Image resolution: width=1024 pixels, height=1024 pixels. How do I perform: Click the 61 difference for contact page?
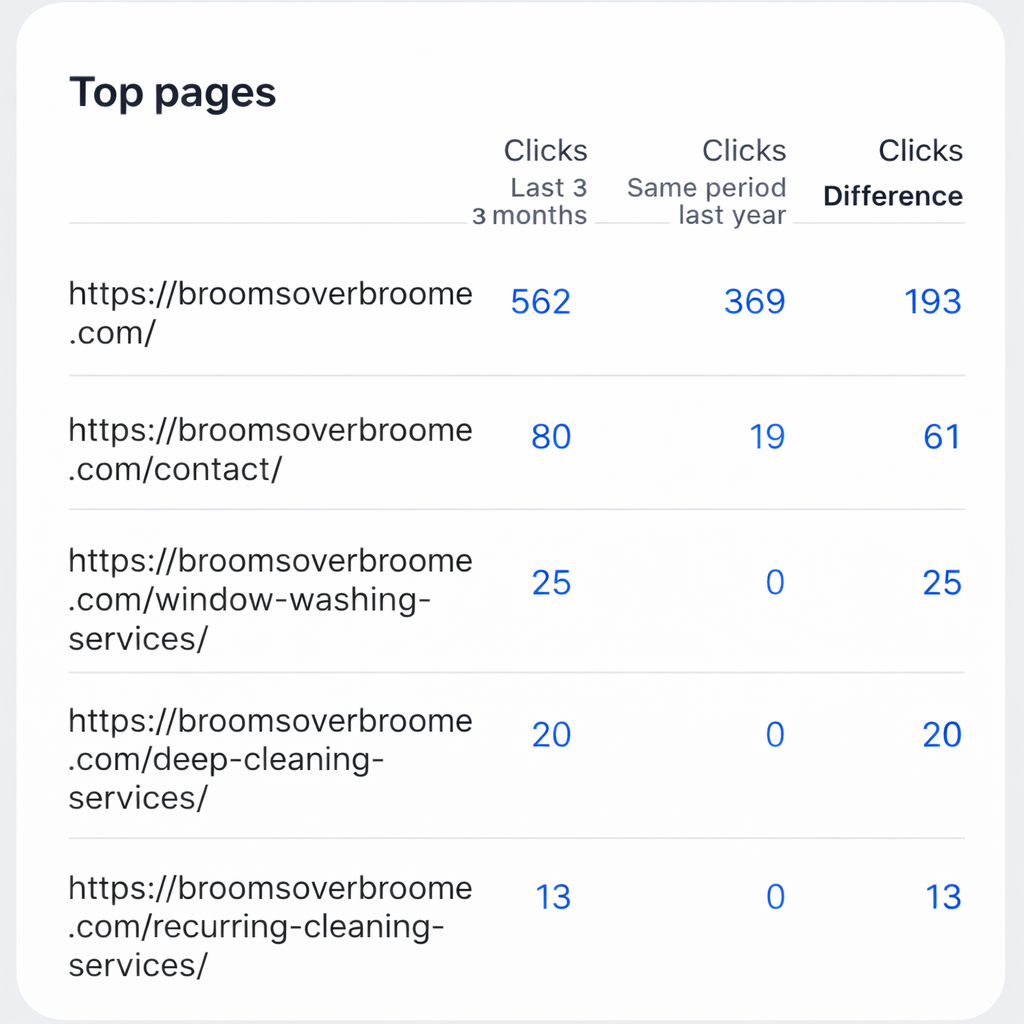point(942,436)
